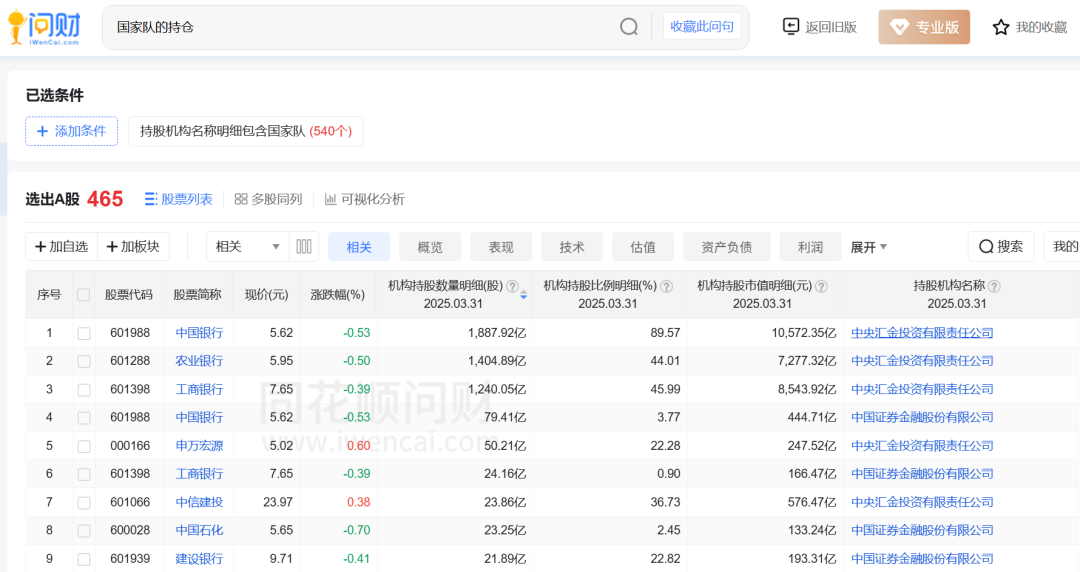Switch to the 资产负债 tab
This screenshot has height=572, width=1080.
tap(727, 247)
